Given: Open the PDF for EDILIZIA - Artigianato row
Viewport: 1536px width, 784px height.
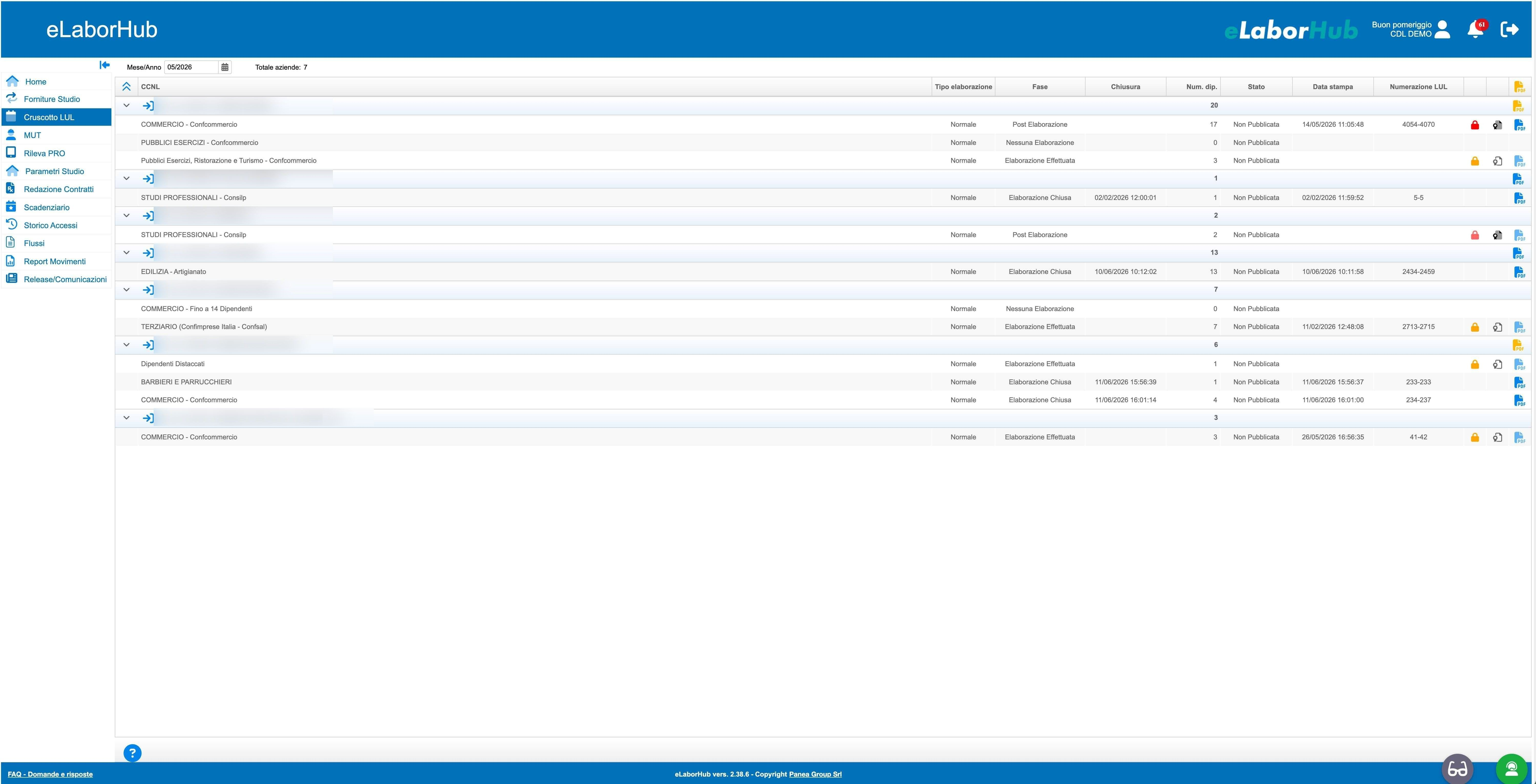Looking at the screenshot, I should click(x=1519, y=272).
